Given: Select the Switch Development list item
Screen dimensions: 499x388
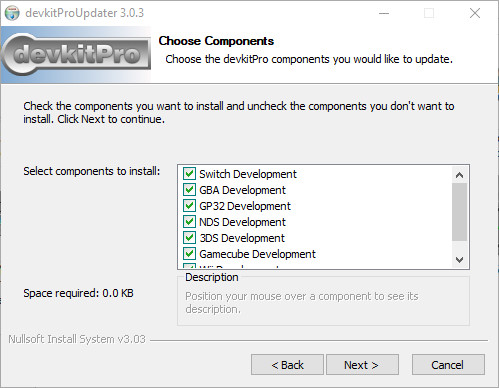Looking at the screenshot, I should [248, 174].
